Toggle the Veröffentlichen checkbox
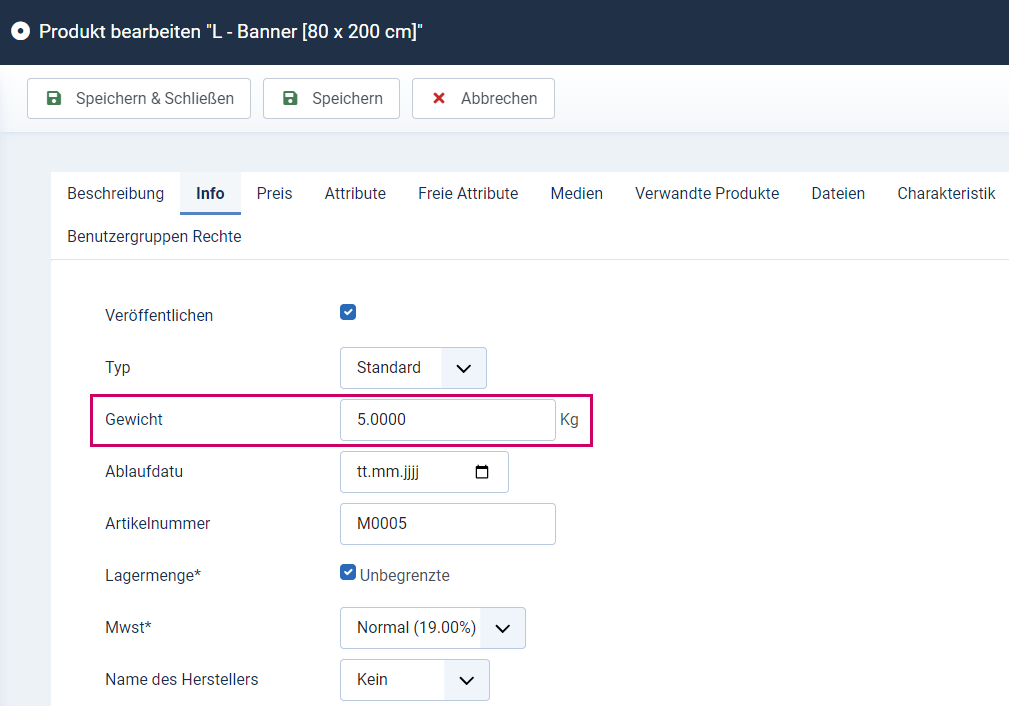This screenshot has height=706, width=1009. [x=348, y=312]
